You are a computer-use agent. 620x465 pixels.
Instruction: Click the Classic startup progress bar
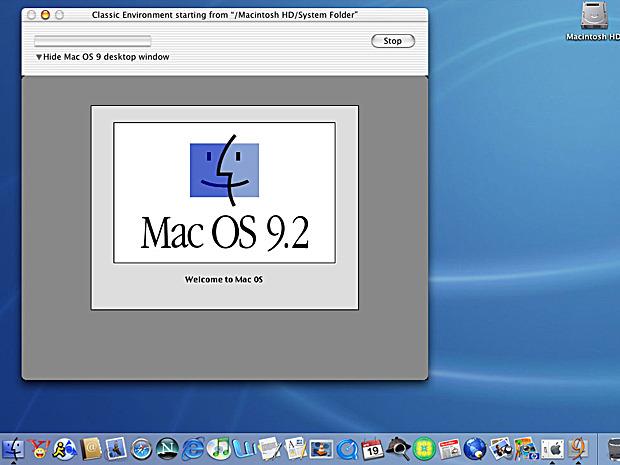click(x=93, y=41)
